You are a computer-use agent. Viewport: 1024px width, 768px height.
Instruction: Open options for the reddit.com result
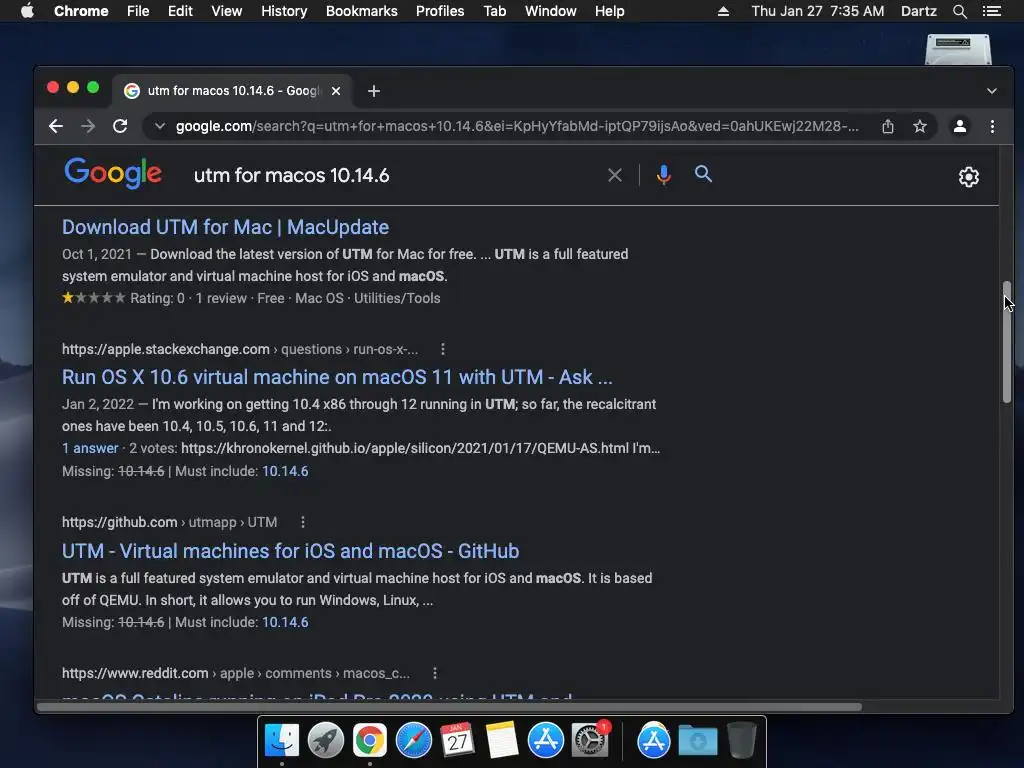435,673
